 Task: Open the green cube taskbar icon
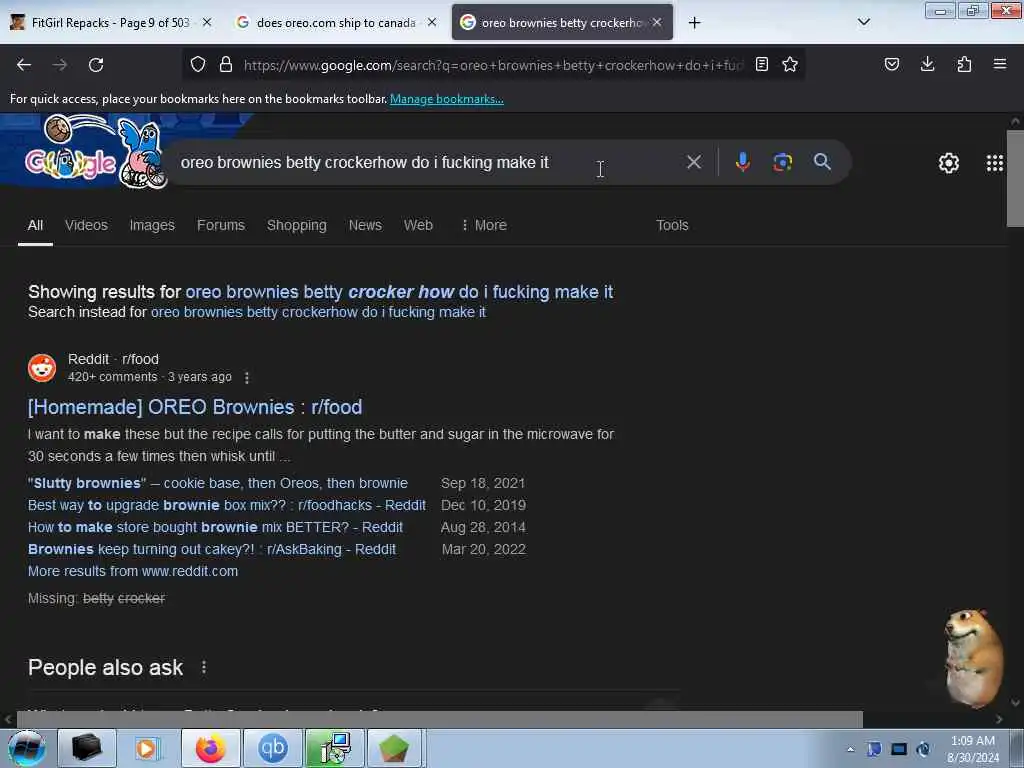point(394,748)
